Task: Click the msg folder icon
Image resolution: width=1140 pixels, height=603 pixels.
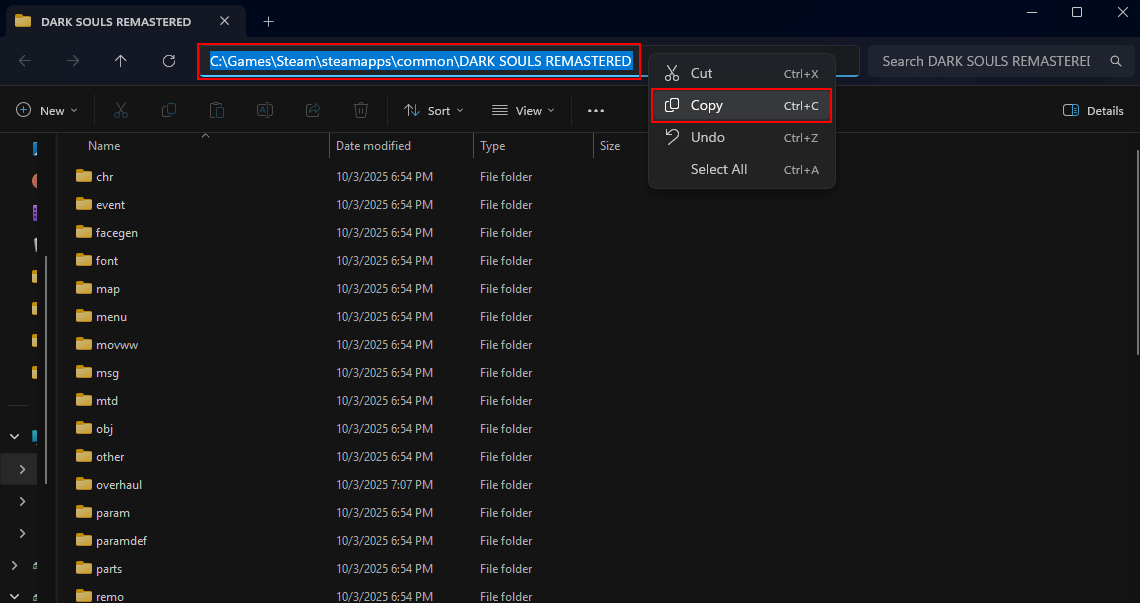Action: (84, 372)
